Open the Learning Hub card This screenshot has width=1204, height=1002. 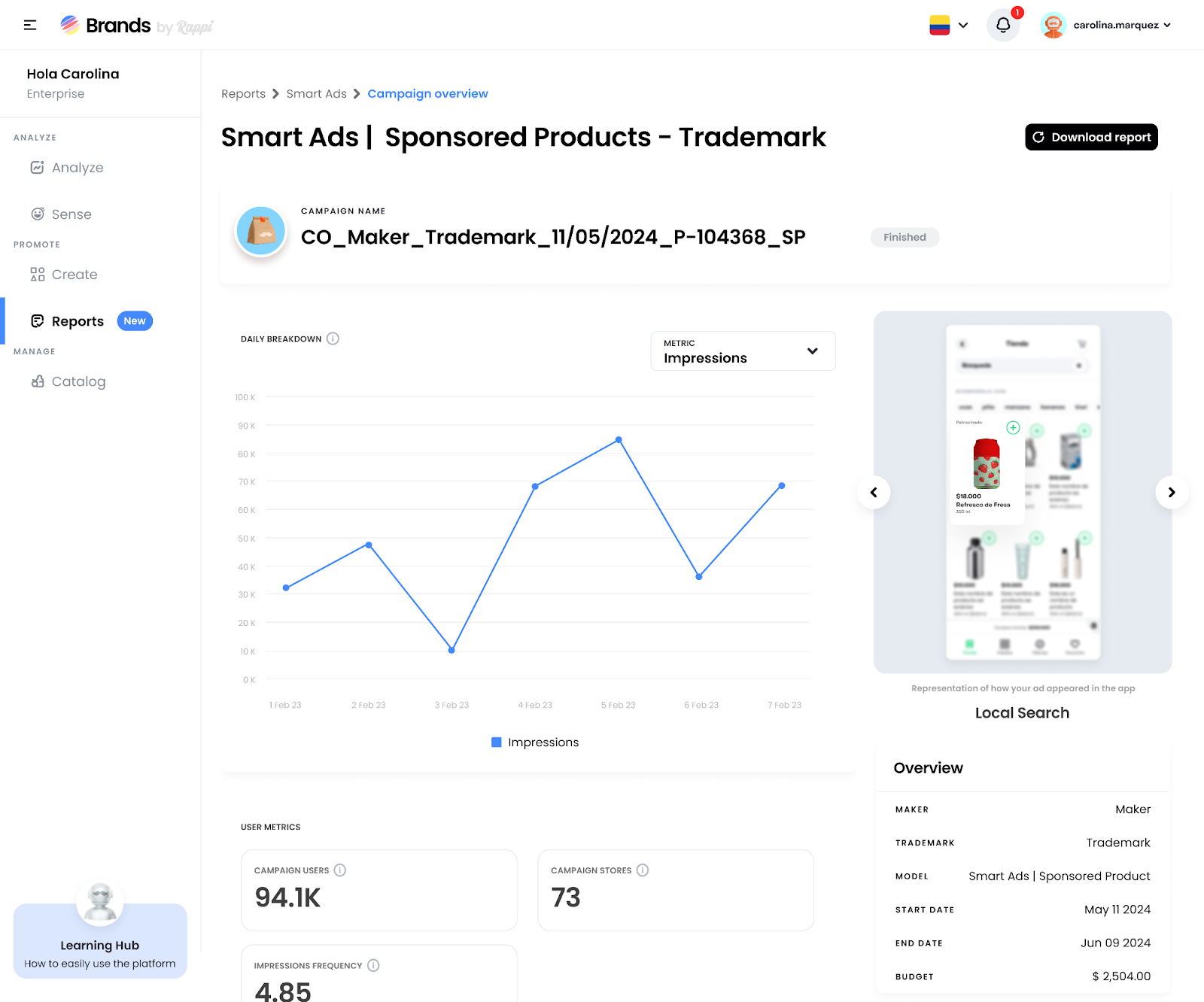(100, 940)
